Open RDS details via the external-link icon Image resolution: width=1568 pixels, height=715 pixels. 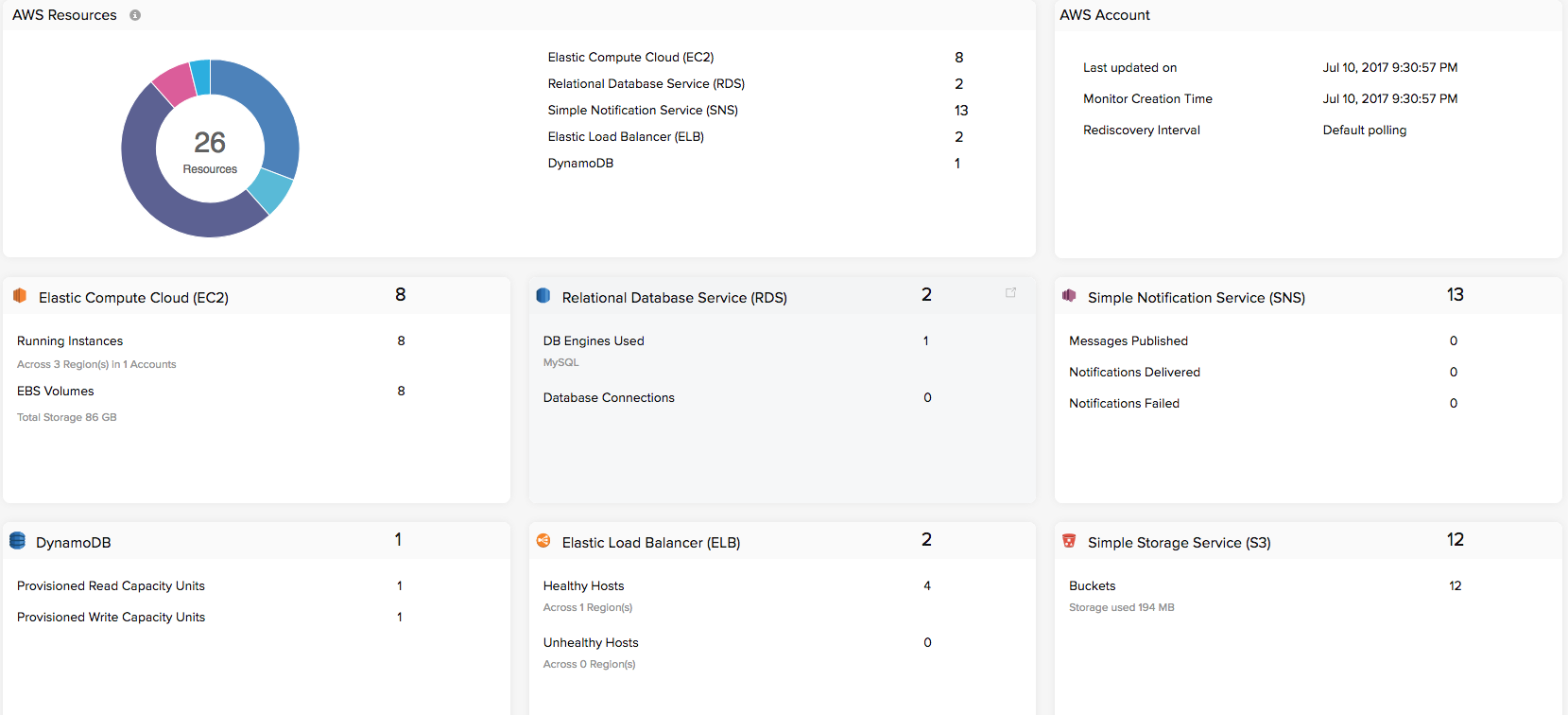point(1010,293)
